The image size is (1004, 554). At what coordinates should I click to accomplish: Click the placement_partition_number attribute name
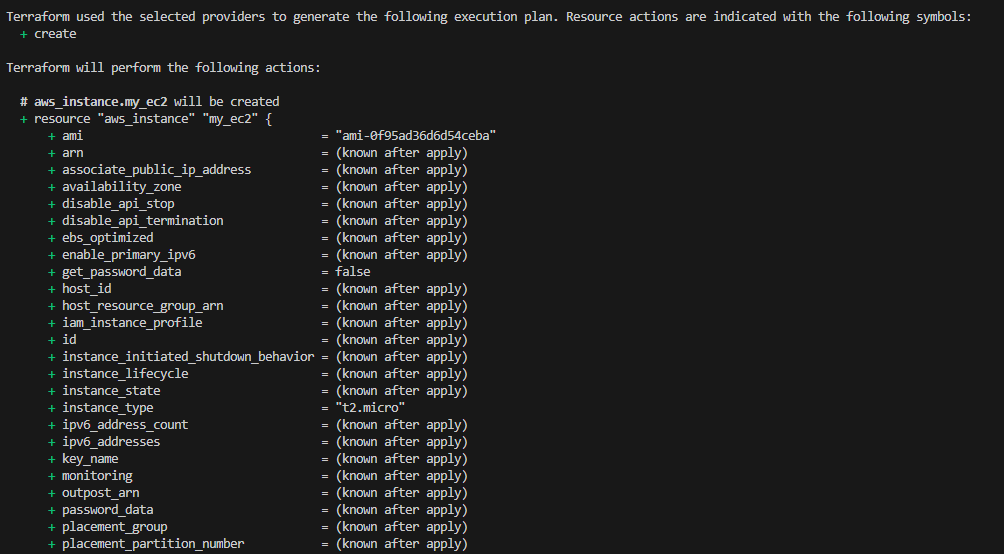pos(153,544)
